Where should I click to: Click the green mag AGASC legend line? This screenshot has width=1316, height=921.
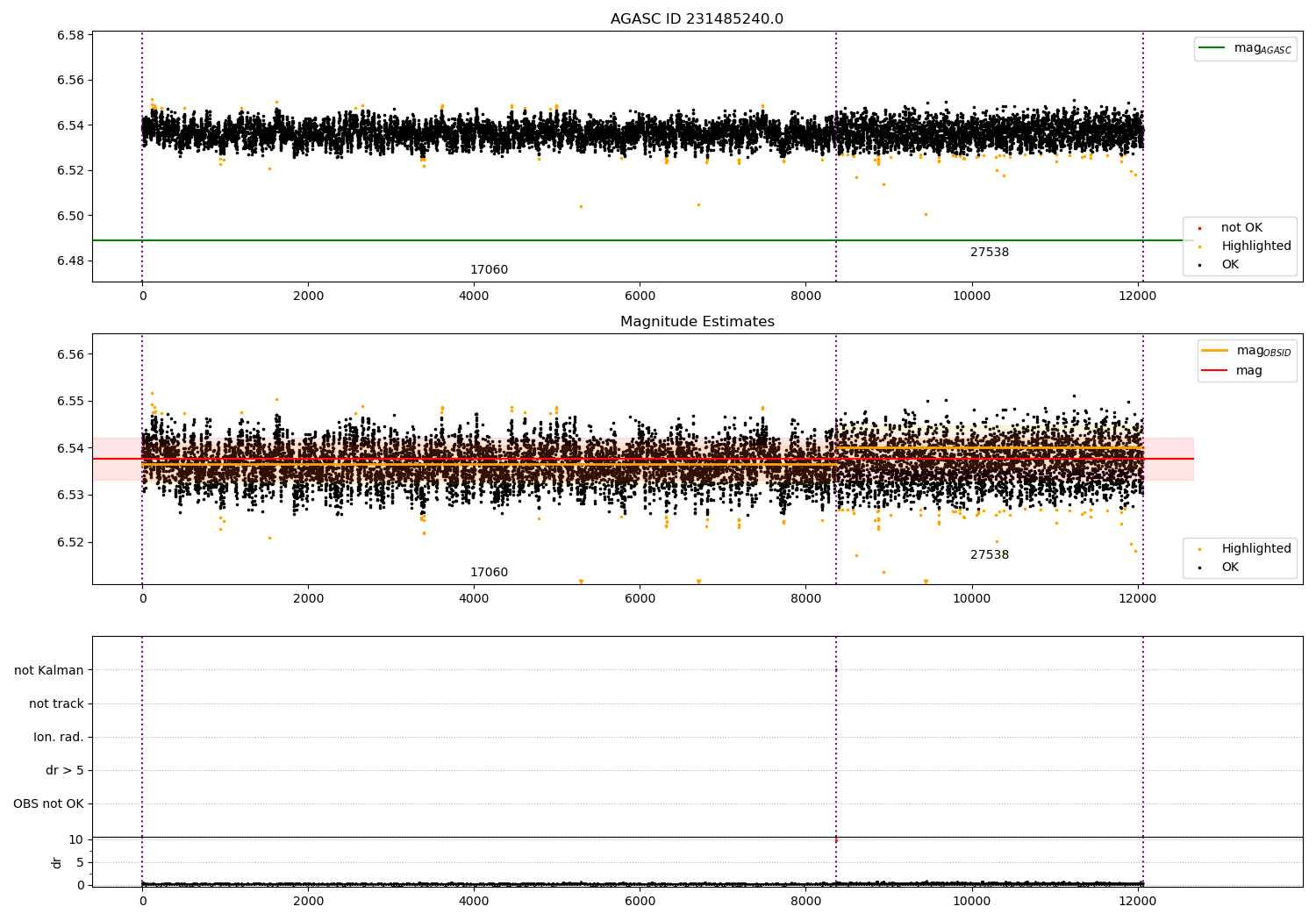(x=1213, y=48)
